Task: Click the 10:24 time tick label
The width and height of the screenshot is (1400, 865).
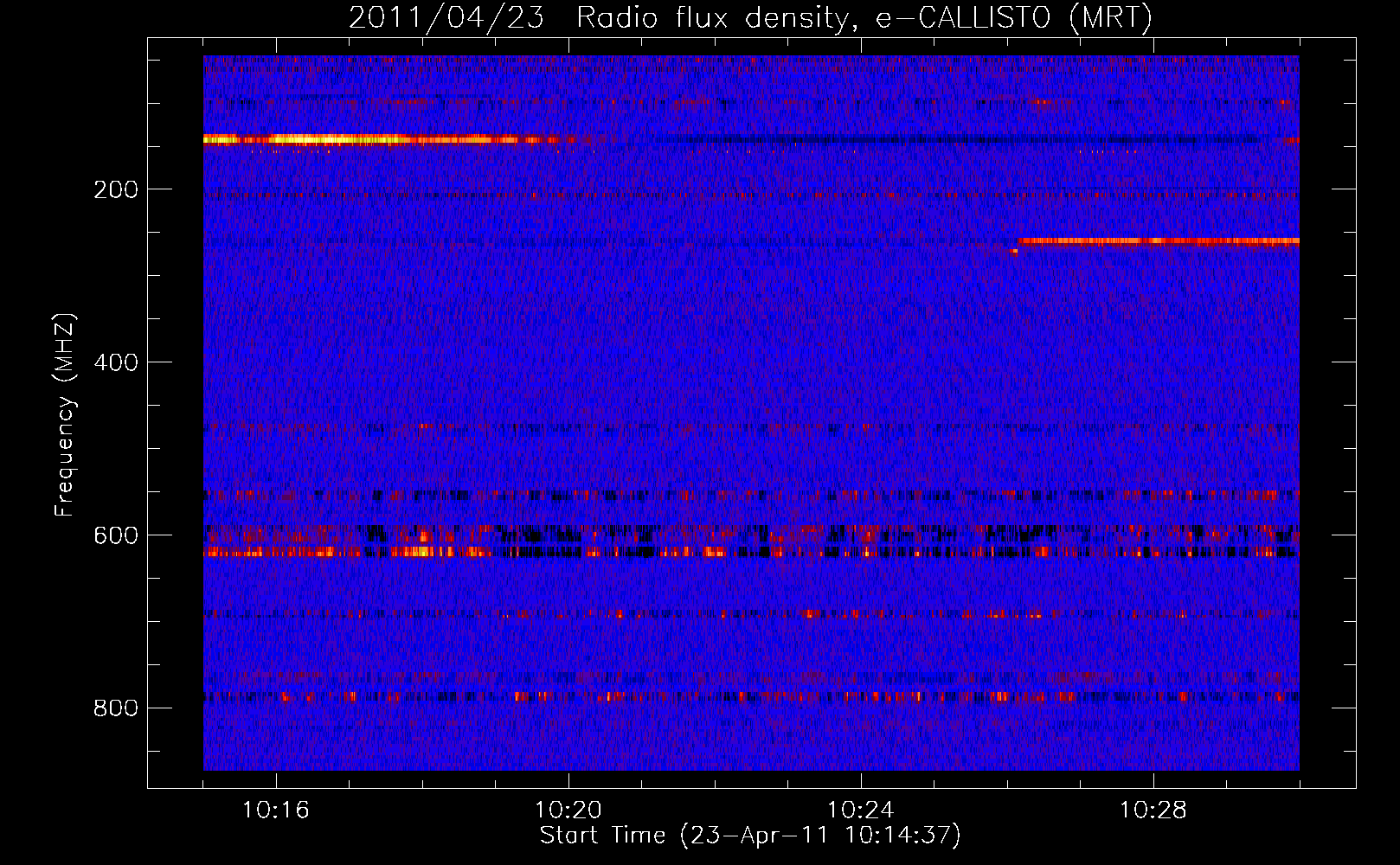Action: pyautogui.click(x=861, y=811)
